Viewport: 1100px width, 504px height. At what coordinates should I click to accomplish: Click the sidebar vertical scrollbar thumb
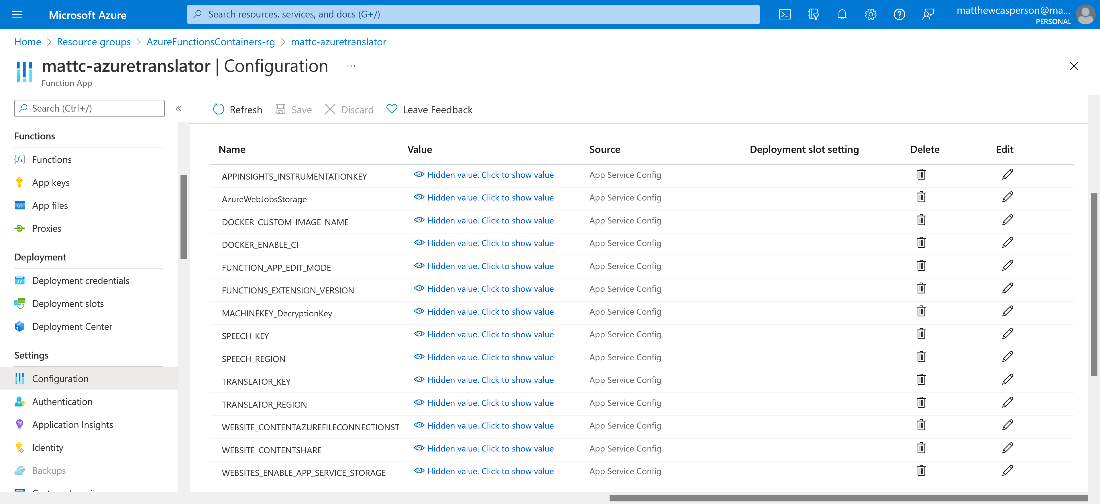(x=184, y=217)
